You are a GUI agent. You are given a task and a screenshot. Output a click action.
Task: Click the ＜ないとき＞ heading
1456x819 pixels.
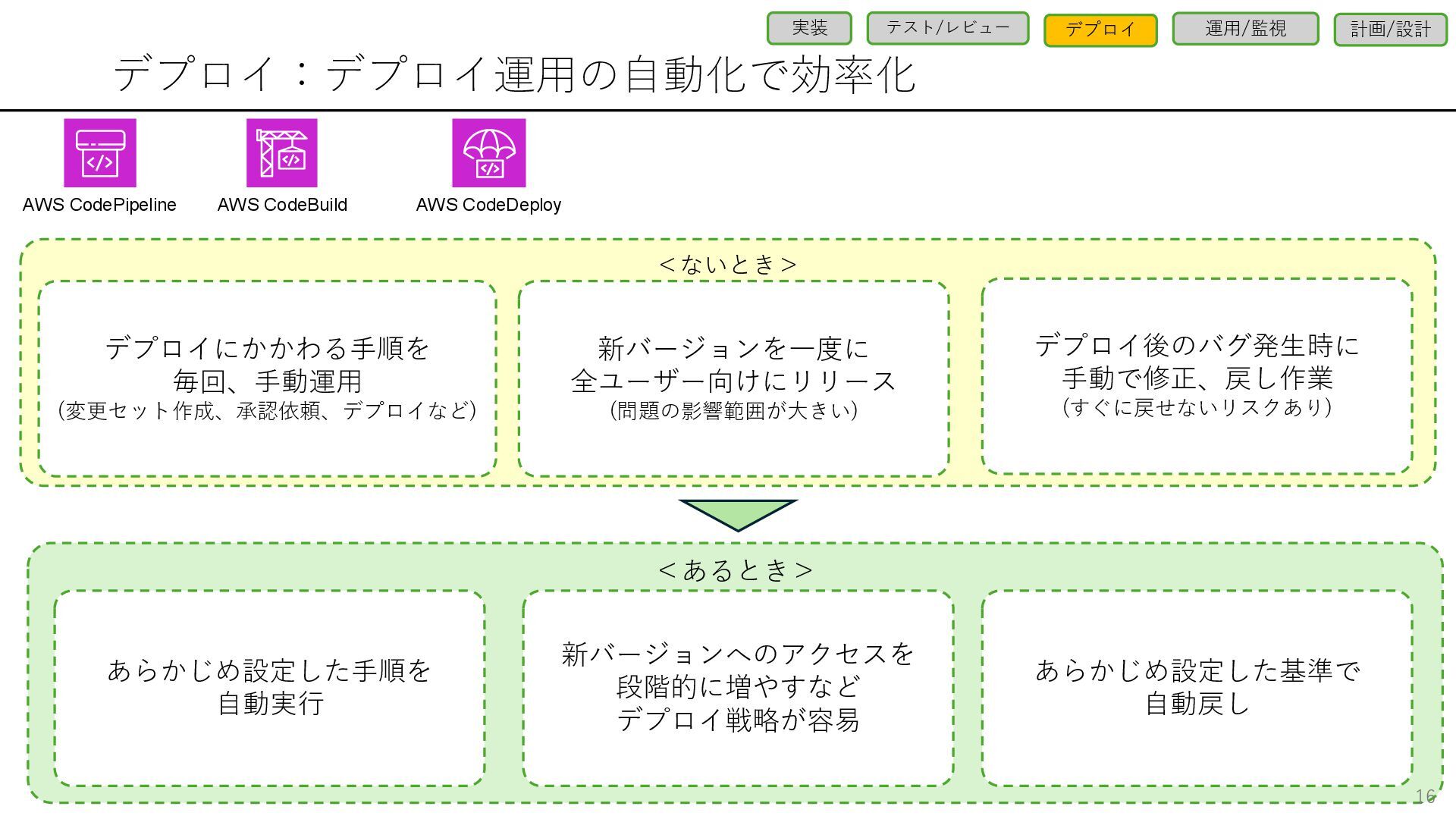(x=728, y=264)
